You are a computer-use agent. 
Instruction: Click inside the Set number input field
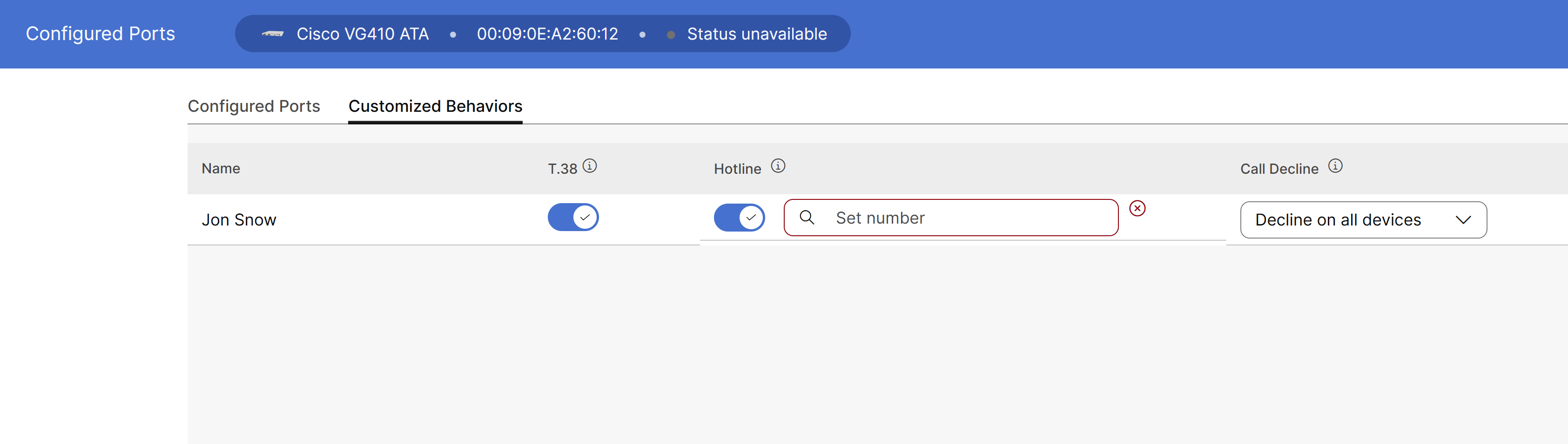(949, 218)
